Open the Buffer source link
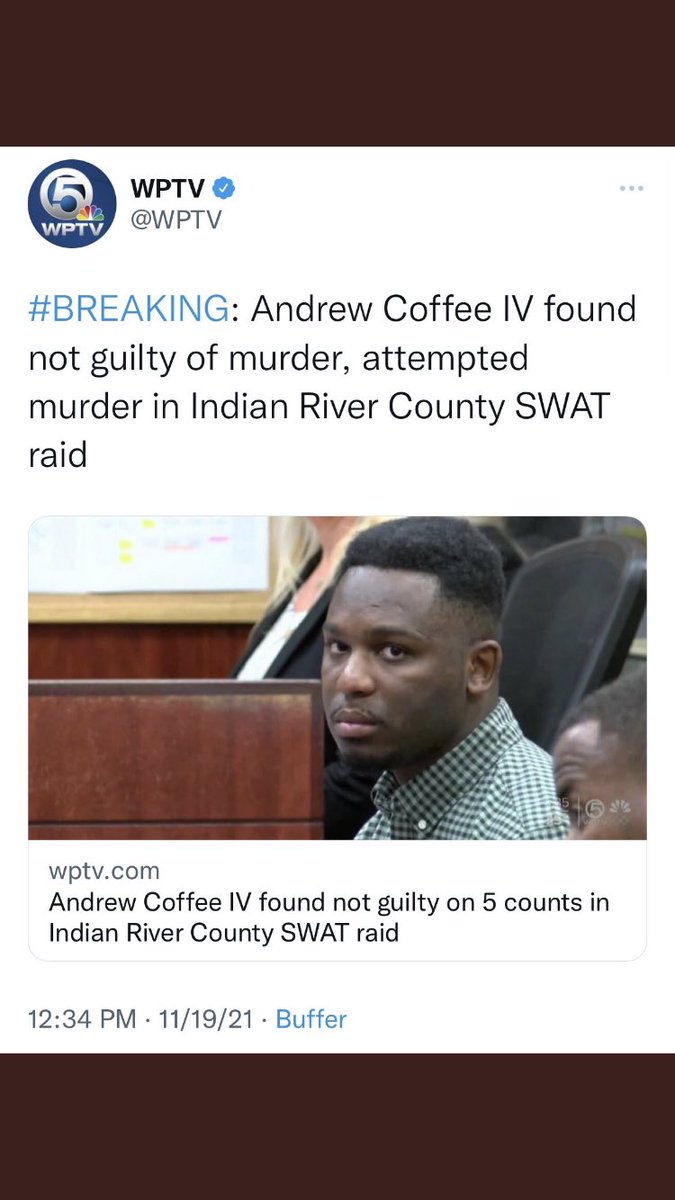675x1200 pixels. 311,1019
